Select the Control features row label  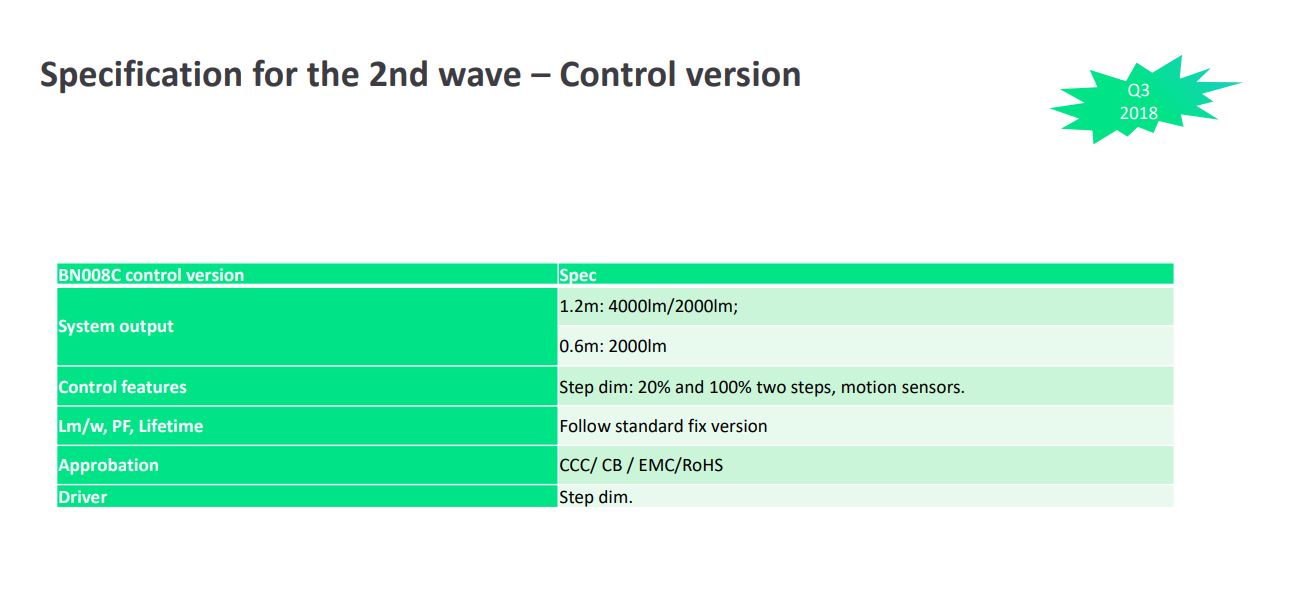(307, 387)
